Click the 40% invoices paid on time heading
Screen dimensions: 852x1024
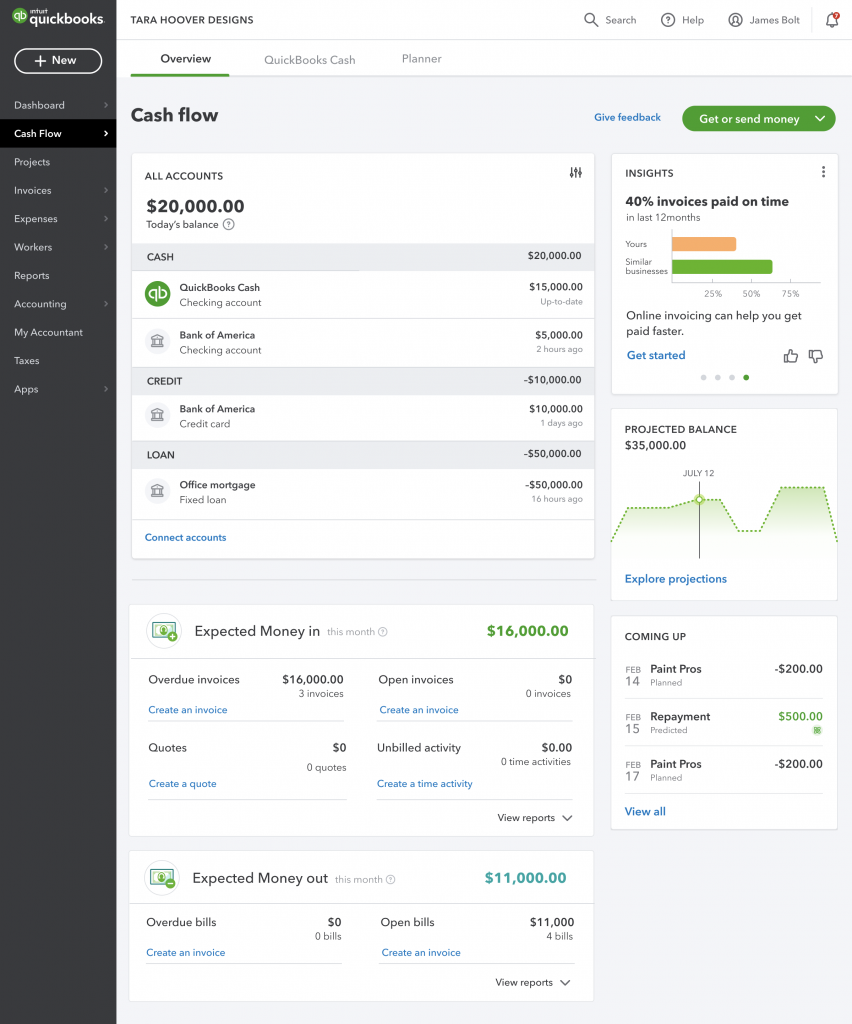707,202
